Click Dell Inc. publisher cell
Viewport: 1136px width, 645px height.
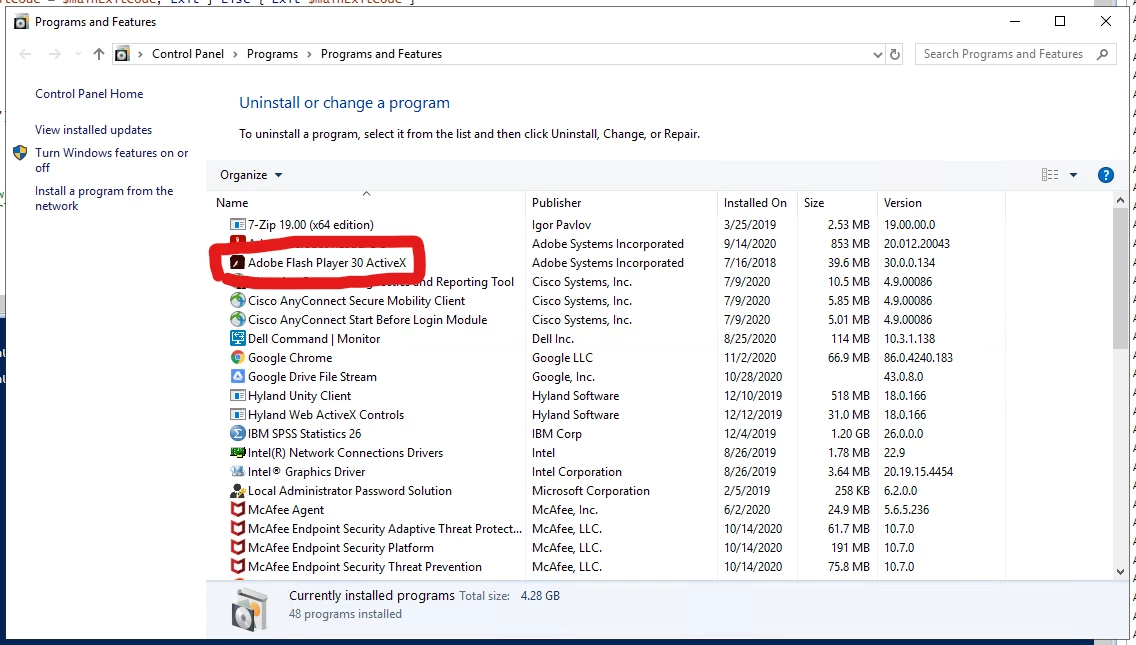pyautogui.click(x=553, y=338)
